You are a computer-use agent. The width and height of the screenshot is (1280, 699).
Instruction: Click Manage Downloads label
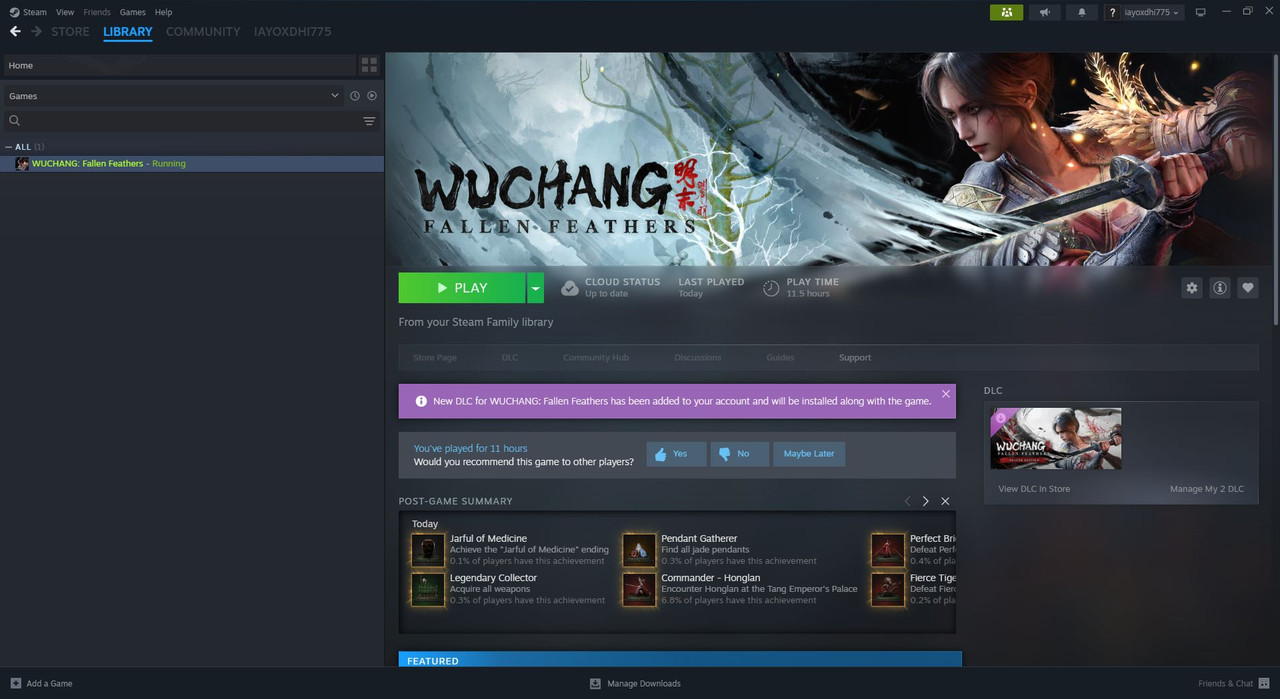click(644, 684)
